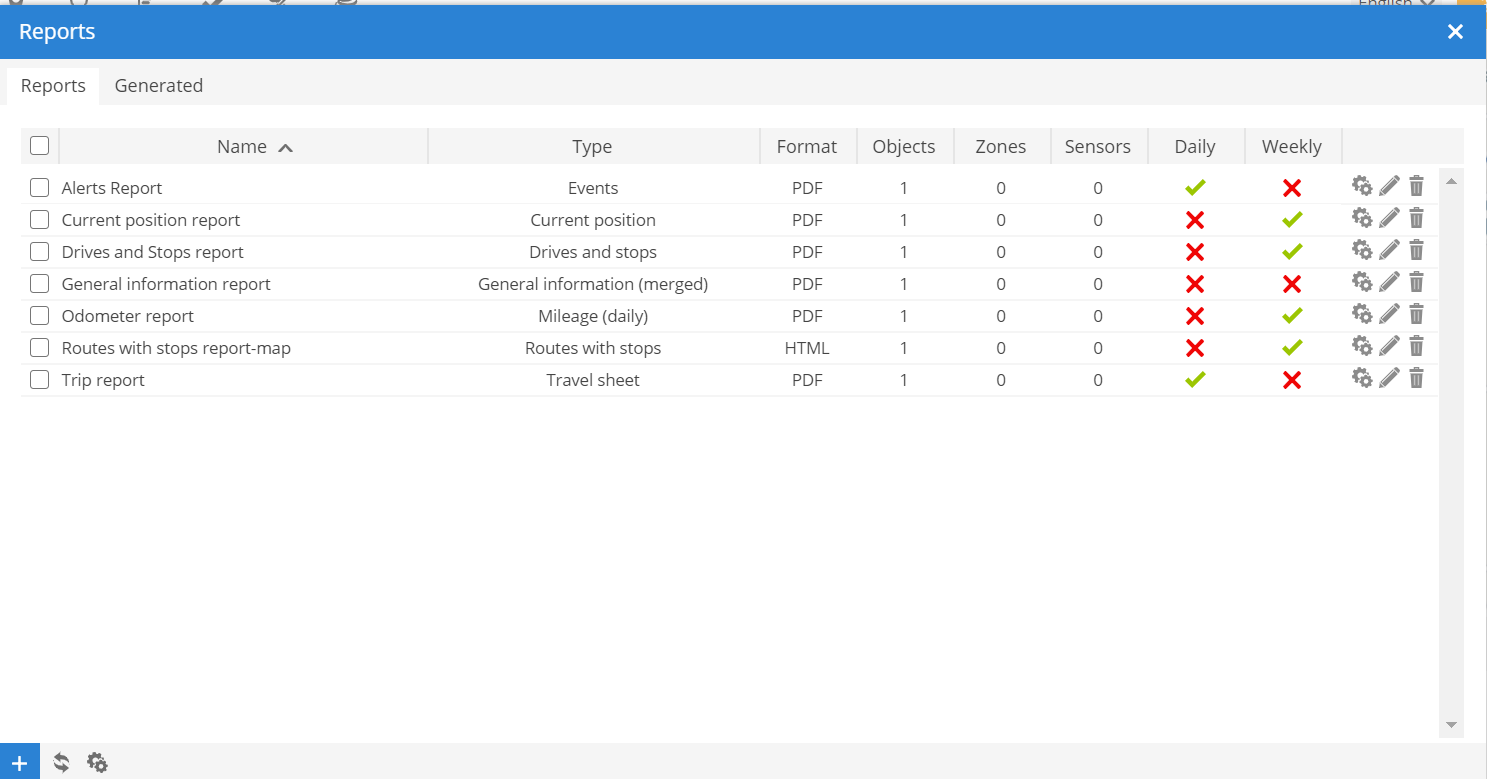
Task: Click the pencil icon for Trip report
Action: click(1389, 378)
